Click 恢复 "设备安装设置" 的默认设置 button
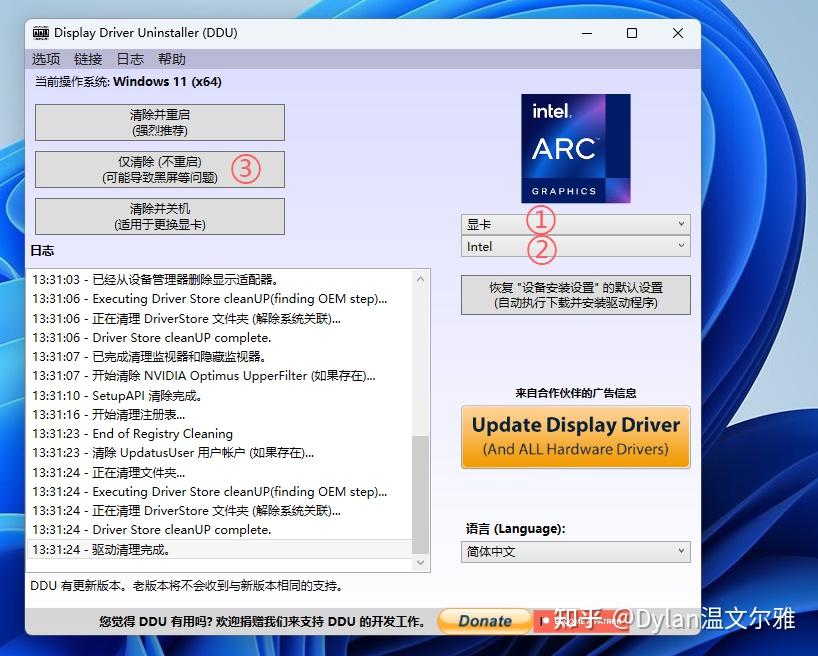Screen dimensions: 818x656 tap(575, 294)
